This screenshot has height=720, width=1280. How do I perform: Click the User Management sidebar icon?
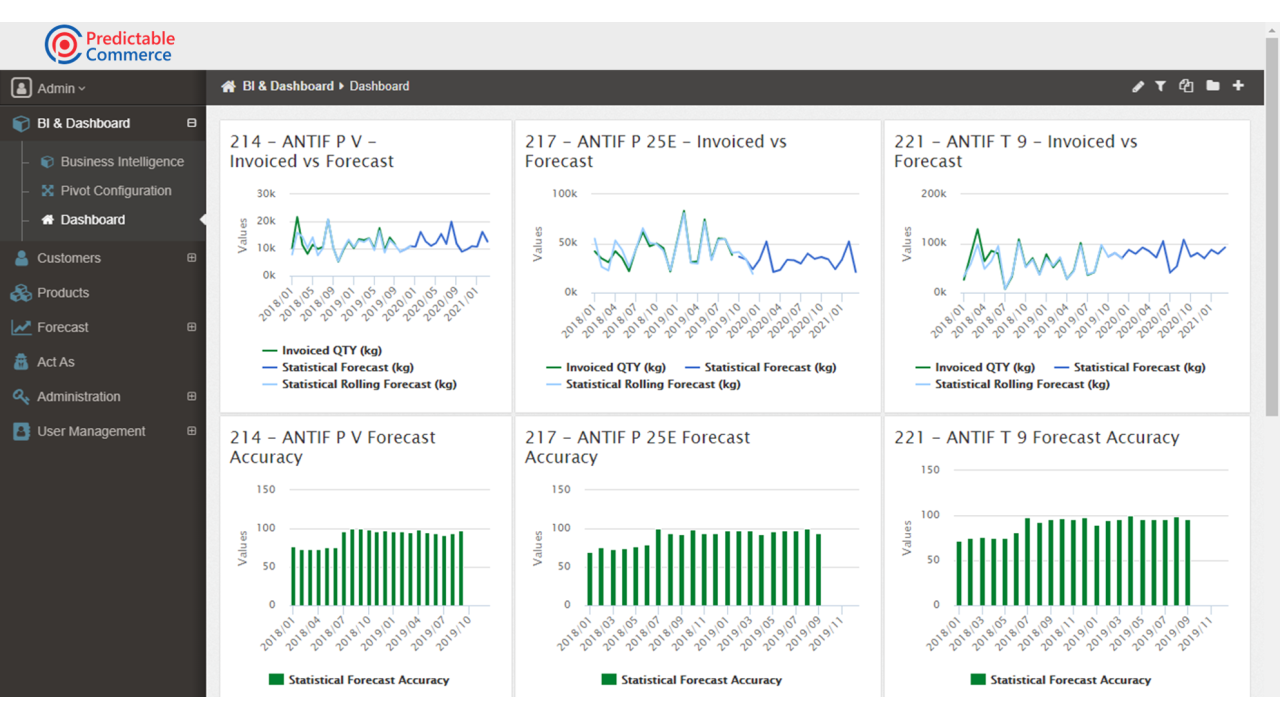(x=21, y=431)
